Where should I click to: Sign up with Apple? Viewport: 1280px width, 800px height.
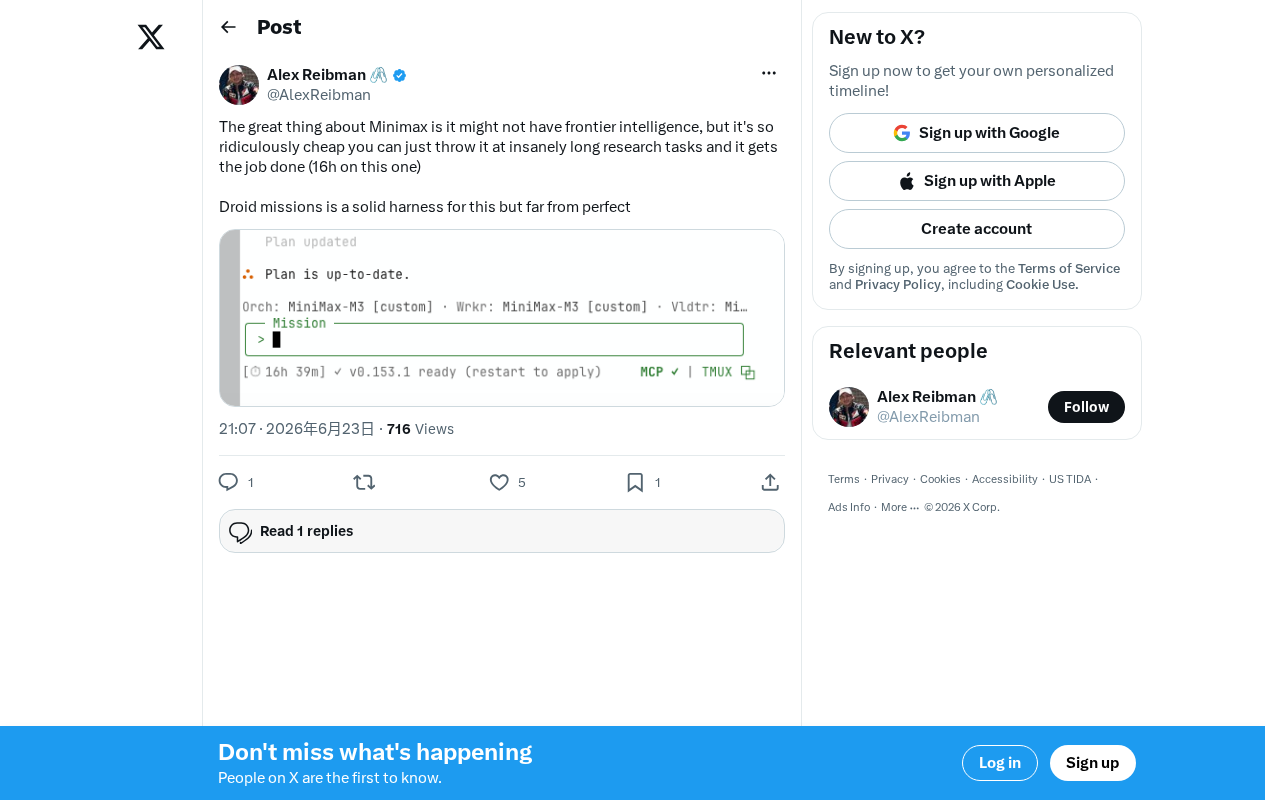click(x=977, y=181)
